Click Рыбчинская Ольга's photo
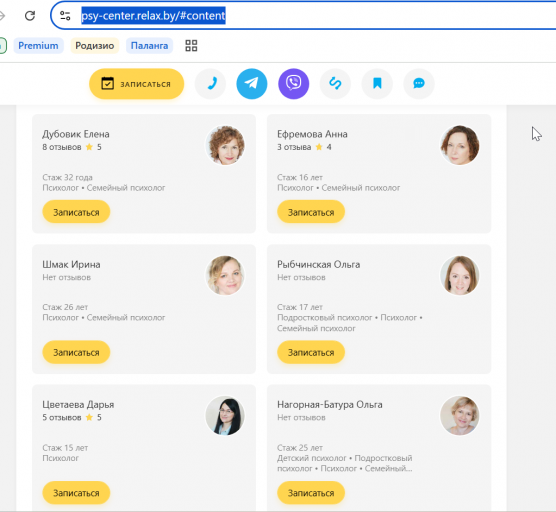Image resolution: width=556 pixels, height=512 pixels. click(460, 276)
